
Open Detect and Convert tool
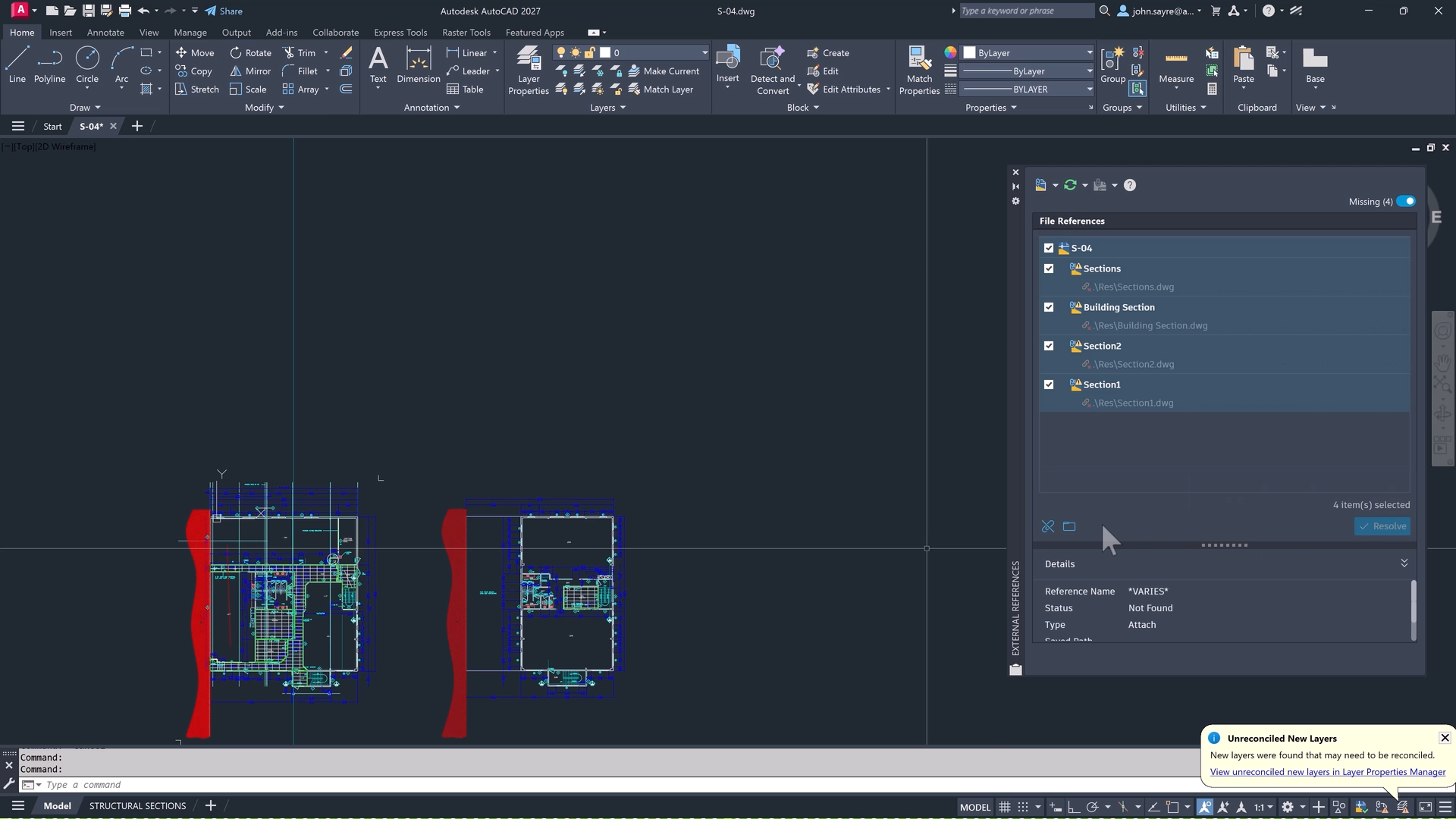tap(773, 70)
